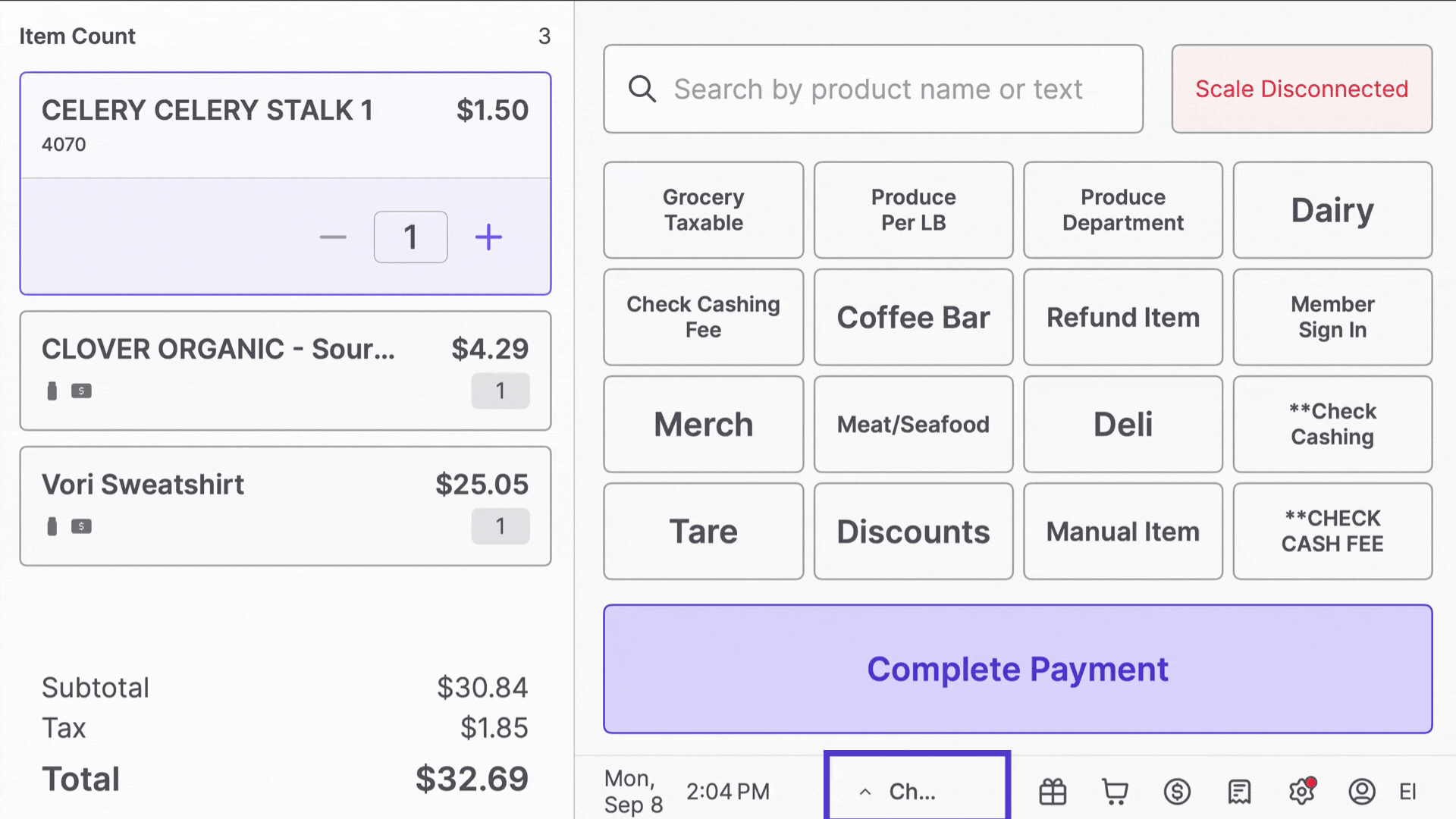Screen dimensions: 1456x819
Task: Click Member Sign In
Action: (1332, 317)
